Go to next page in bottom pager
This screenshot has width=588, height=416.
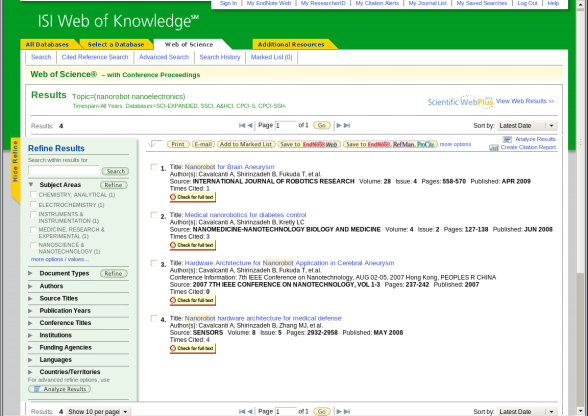click(x=339, y=411)
